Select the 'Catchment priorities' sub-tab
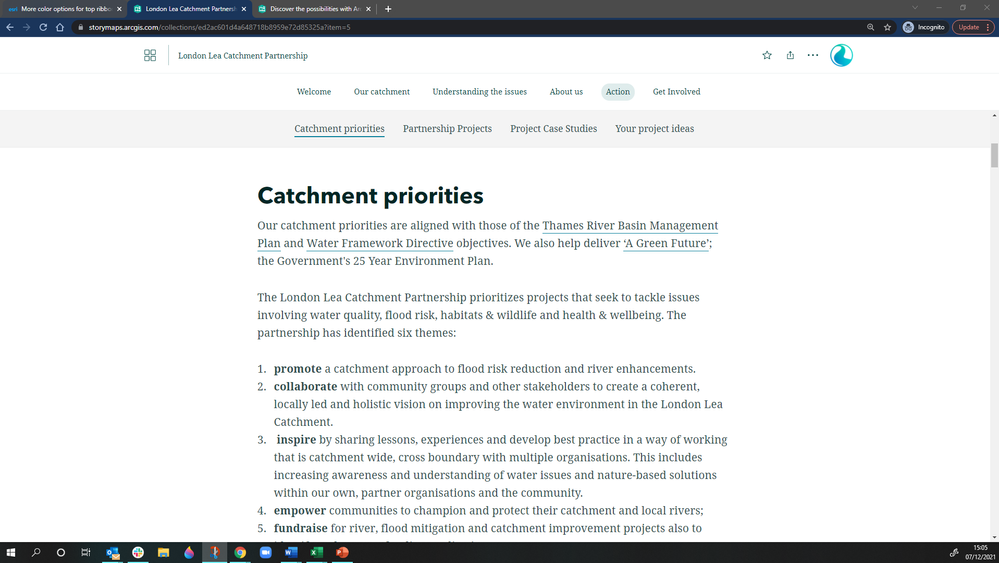 (x=340, y=129)
